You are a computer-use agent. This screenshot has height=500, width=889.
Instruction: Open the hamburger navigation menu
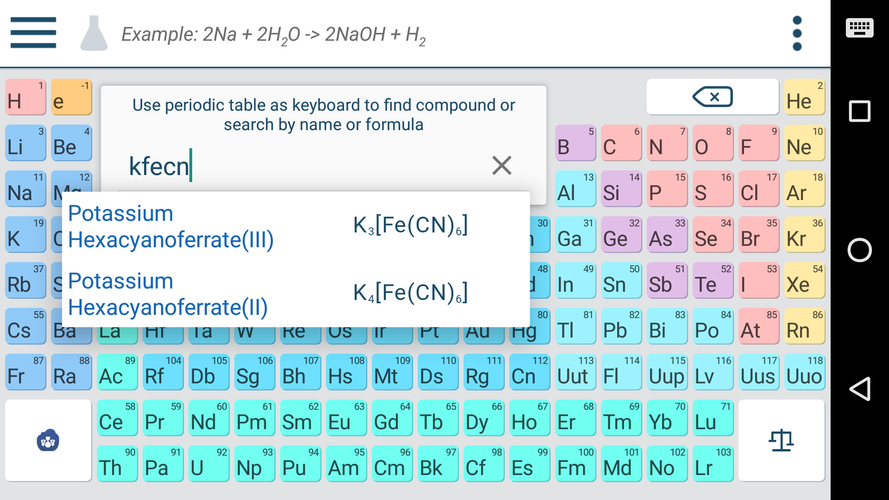pyautogui.click(x=33, y=33)
